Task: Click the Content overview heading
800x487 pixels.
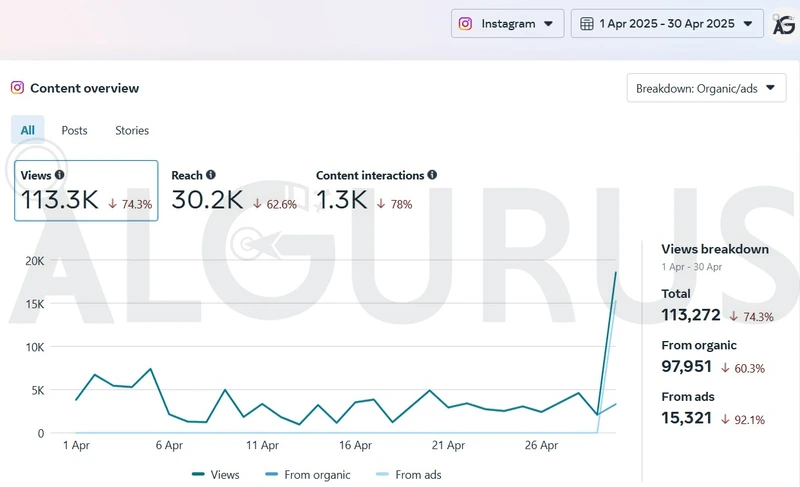Action: [85, 88]
